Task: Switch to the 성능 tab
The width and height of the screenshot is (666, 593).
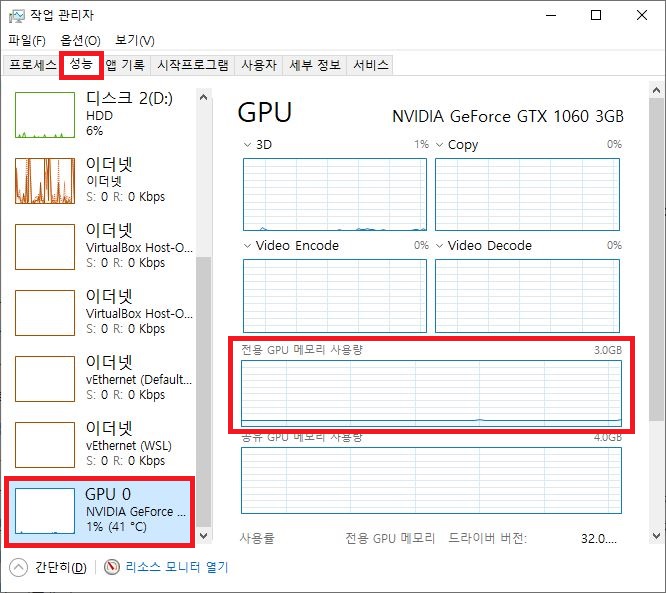Action: (x=81, y=65)
